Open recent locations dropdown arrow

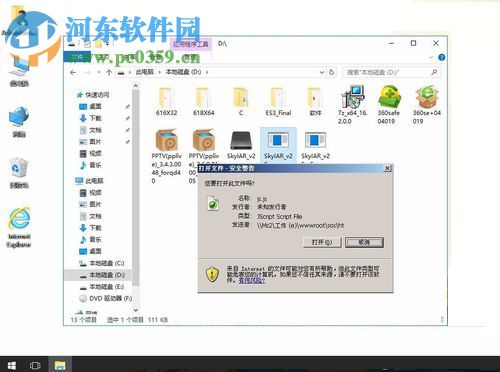click(99, 72)
